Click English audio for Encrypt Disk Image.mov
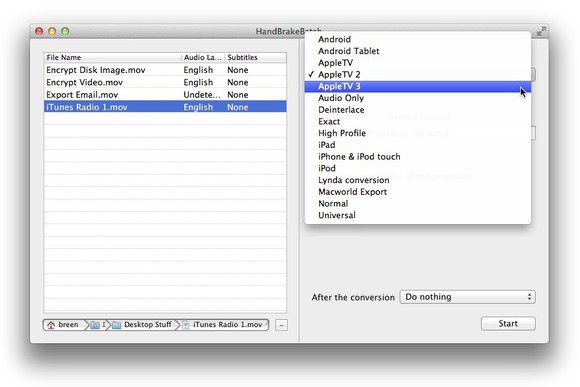This screenshot has height=387, width=580. click(198, 70)
